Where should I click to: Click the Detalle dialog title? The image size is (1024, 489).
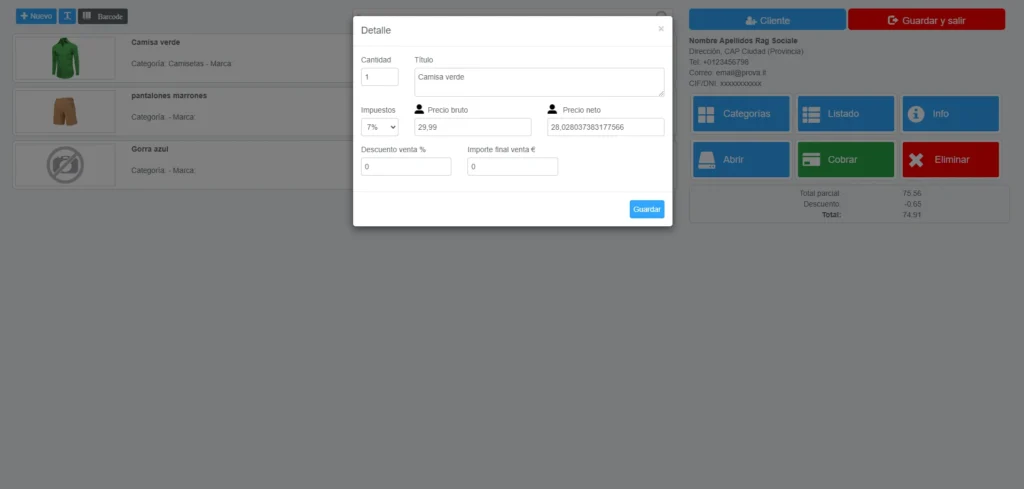[376, 31]
